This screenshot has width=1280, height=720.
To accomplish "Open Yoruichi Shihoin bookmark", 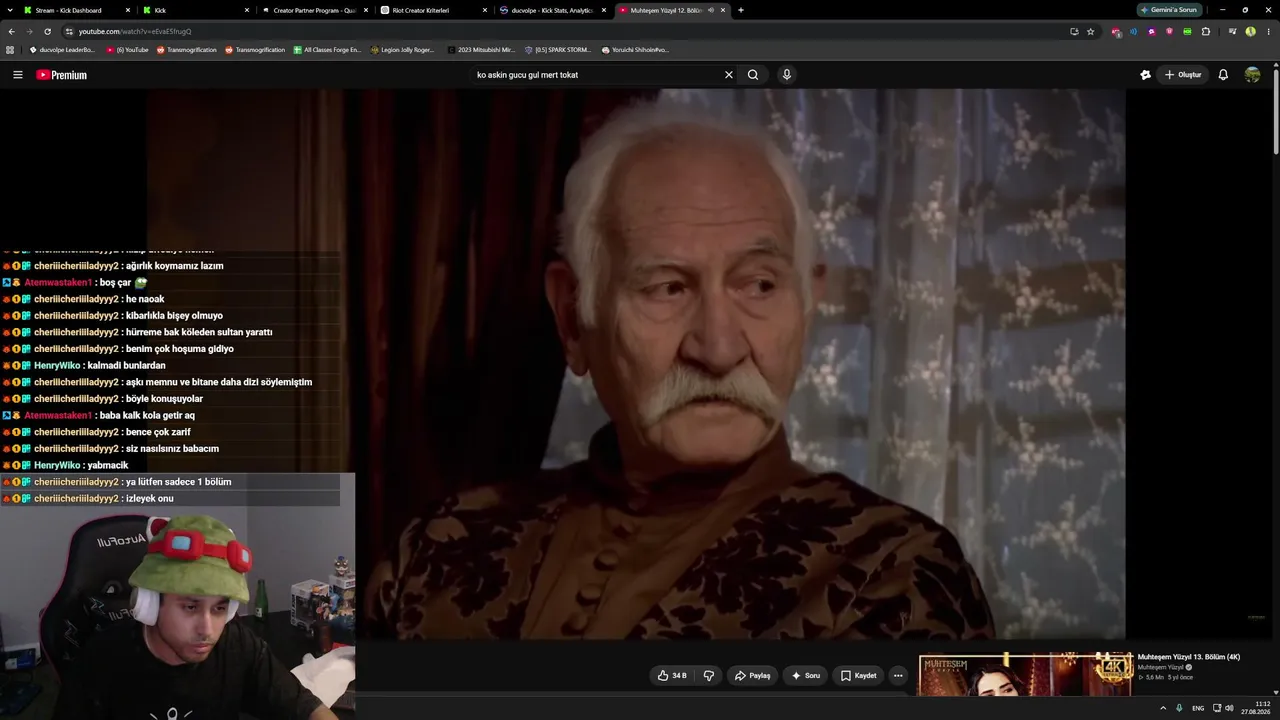I will click(635, 49).
